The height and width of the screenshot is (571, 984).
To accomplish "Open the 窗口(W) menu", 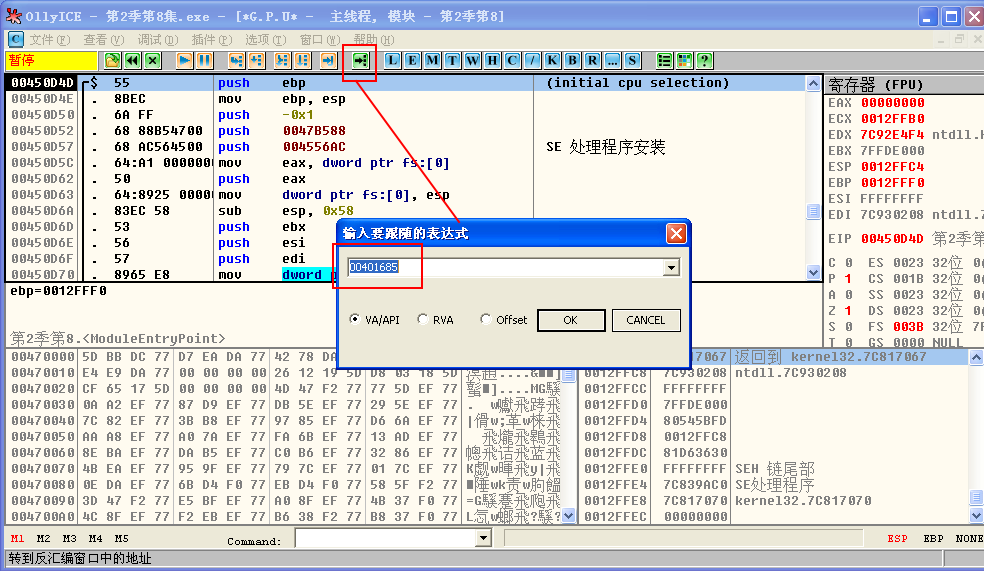I will coord(320,40).
